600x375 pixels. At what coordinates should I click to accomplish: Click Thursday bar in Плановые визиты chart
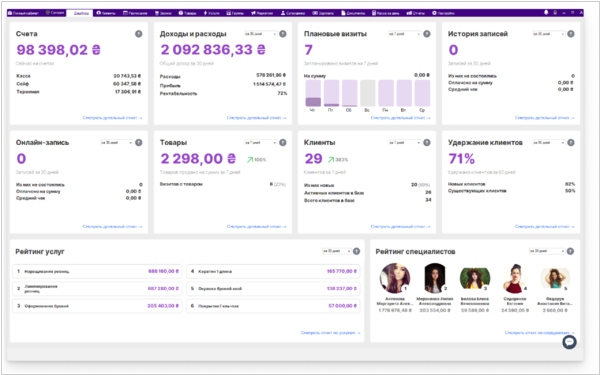(x=313, y=93)
